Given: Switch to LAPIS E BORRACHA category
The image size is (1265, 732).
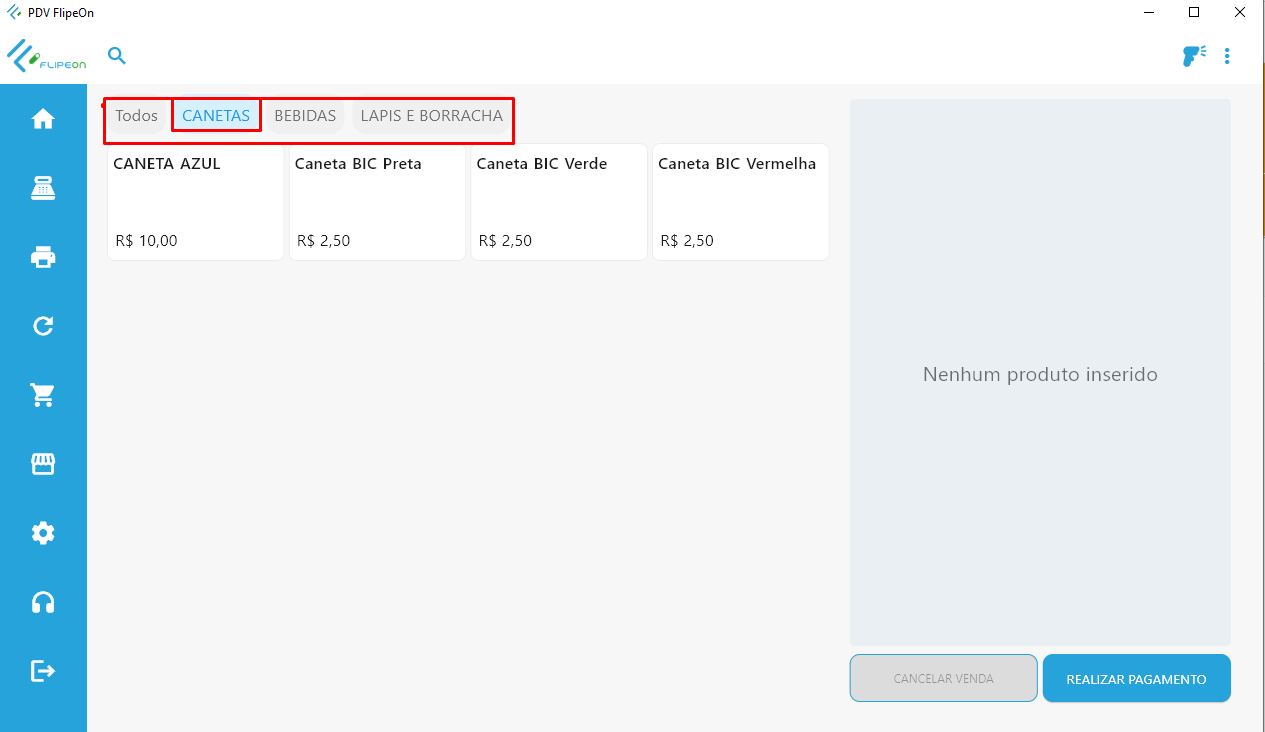Looking at the screenshot, I should point(431,116).
